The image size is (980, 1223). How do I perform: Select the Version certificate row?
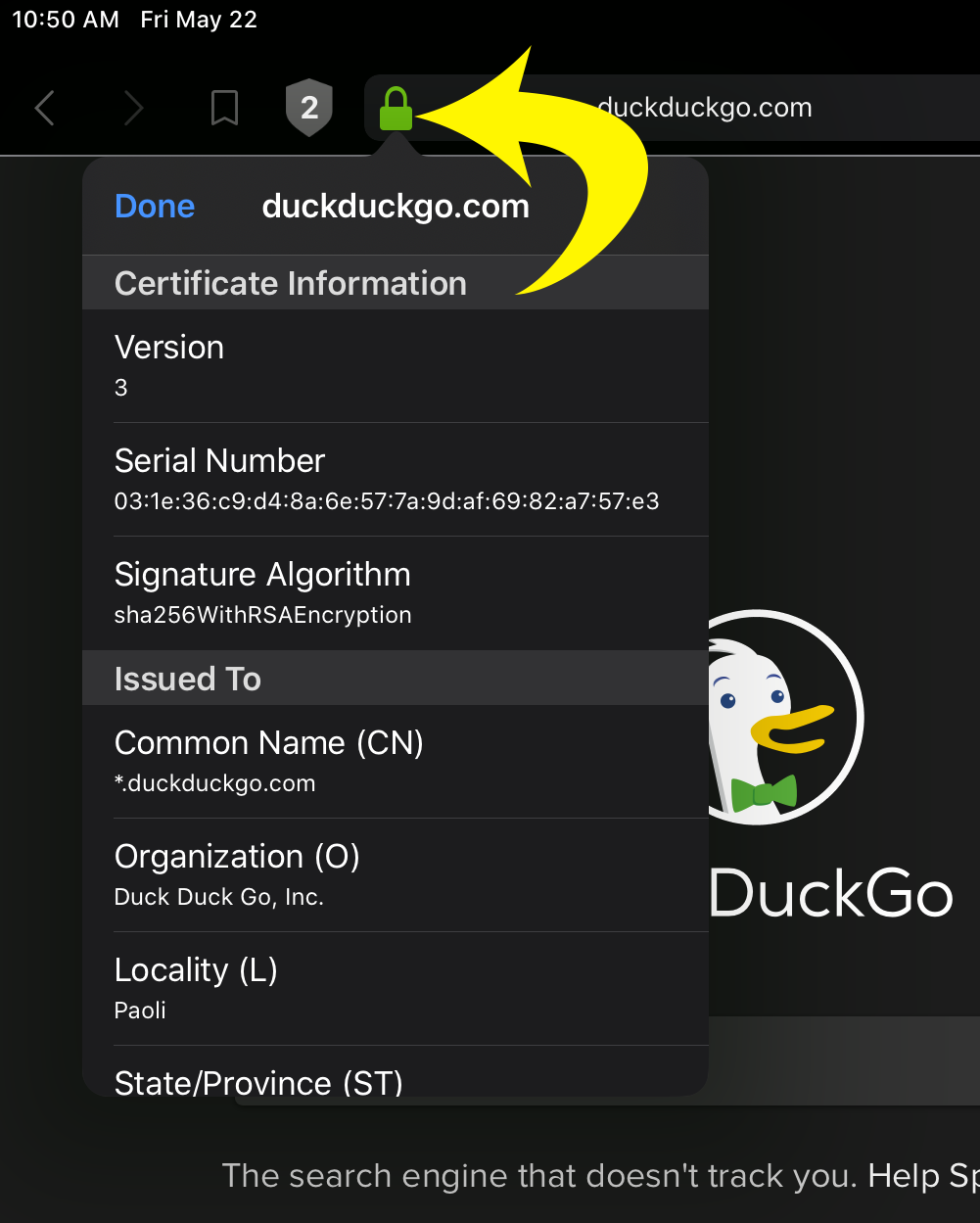click(396, 366)
